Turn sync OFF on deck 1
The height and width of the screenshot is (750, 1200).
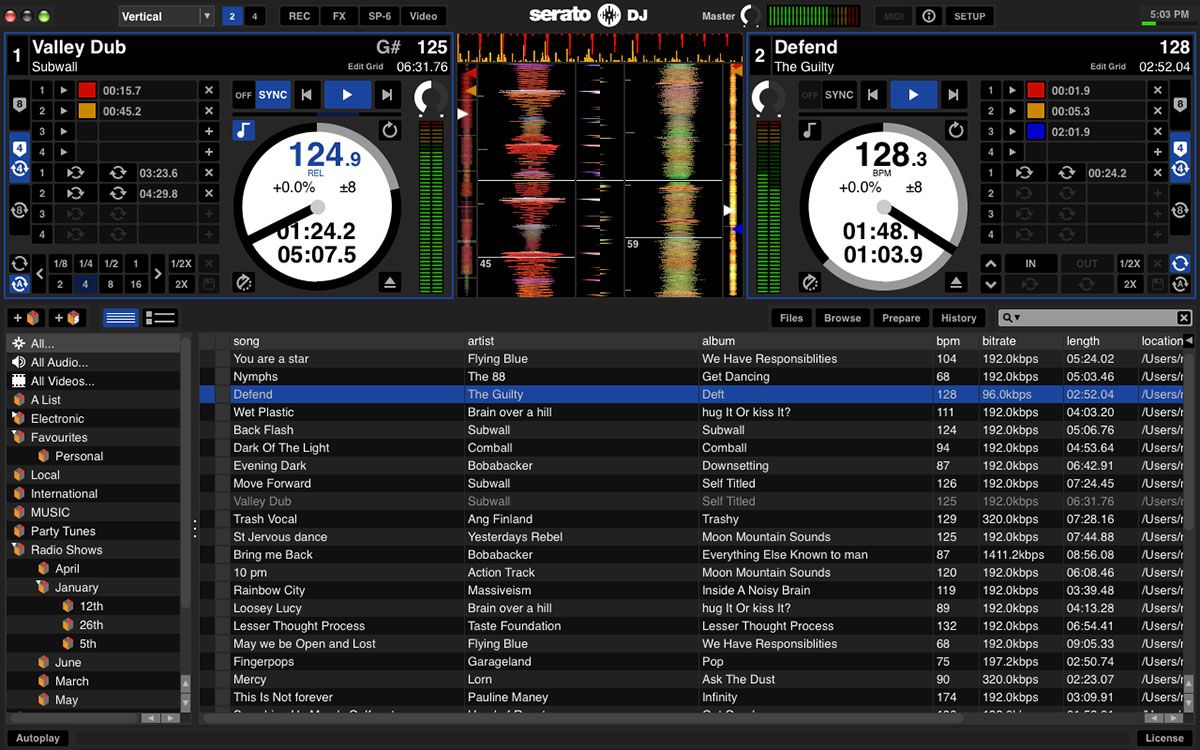(x=243, y=94)
